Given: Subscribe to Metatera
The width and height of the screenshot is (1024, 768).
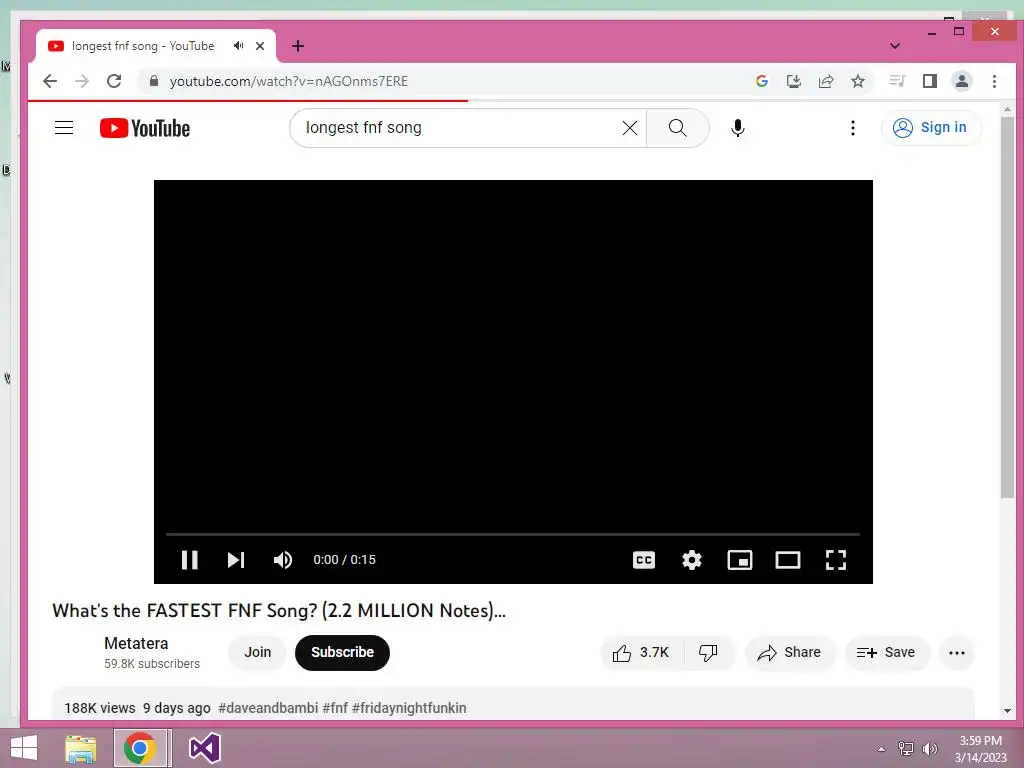Looking at the screenshot, I should click(x=342, y=652).
